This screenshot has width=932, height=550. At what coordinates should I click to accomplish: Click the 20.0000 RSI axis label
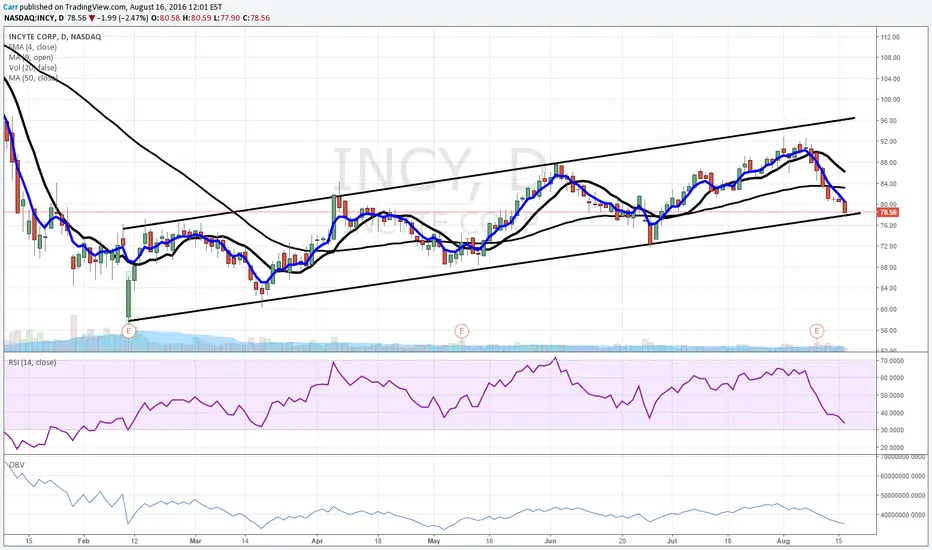click(893, 447)
